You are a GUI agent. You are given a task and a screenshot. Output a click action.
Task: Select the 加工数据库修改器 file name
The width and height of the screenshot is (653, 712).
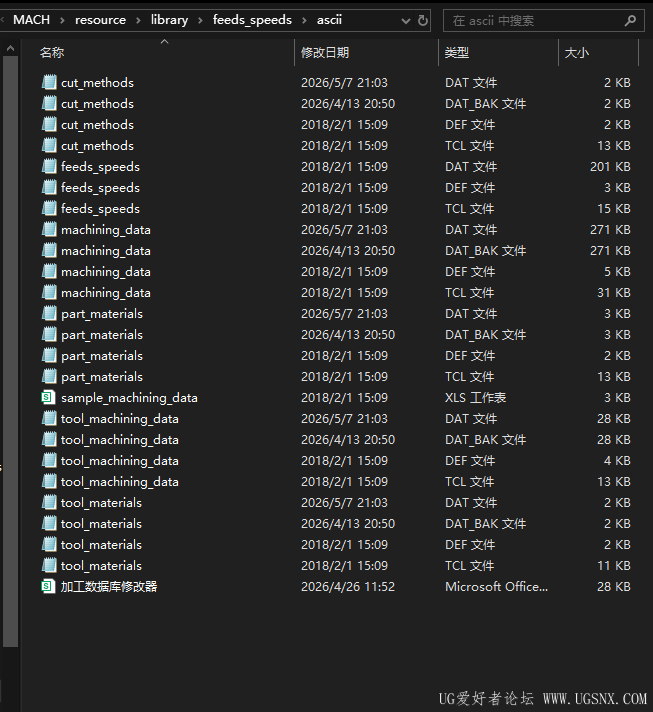tap(109, 587)
